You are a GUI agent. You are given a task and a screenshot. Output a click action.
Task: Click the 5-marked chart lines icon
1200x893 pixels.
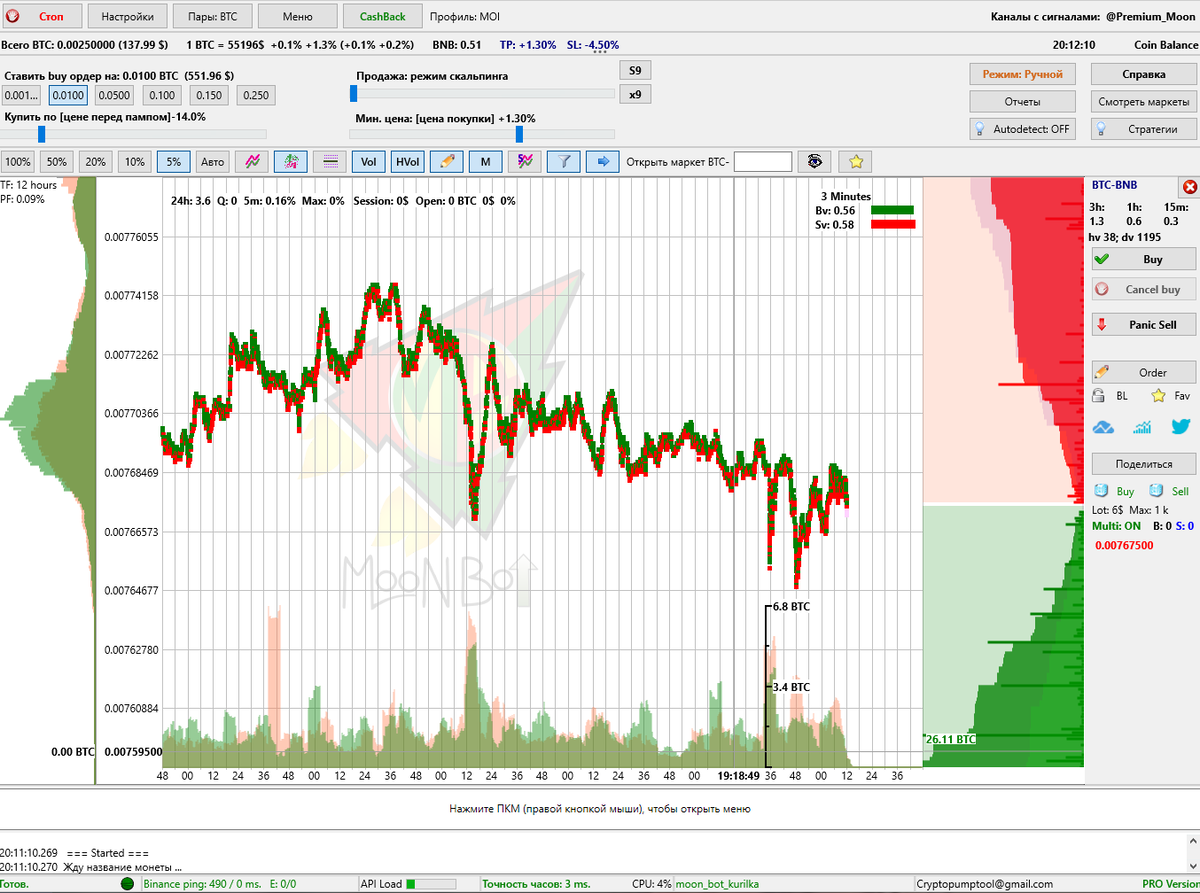(525, 161)
